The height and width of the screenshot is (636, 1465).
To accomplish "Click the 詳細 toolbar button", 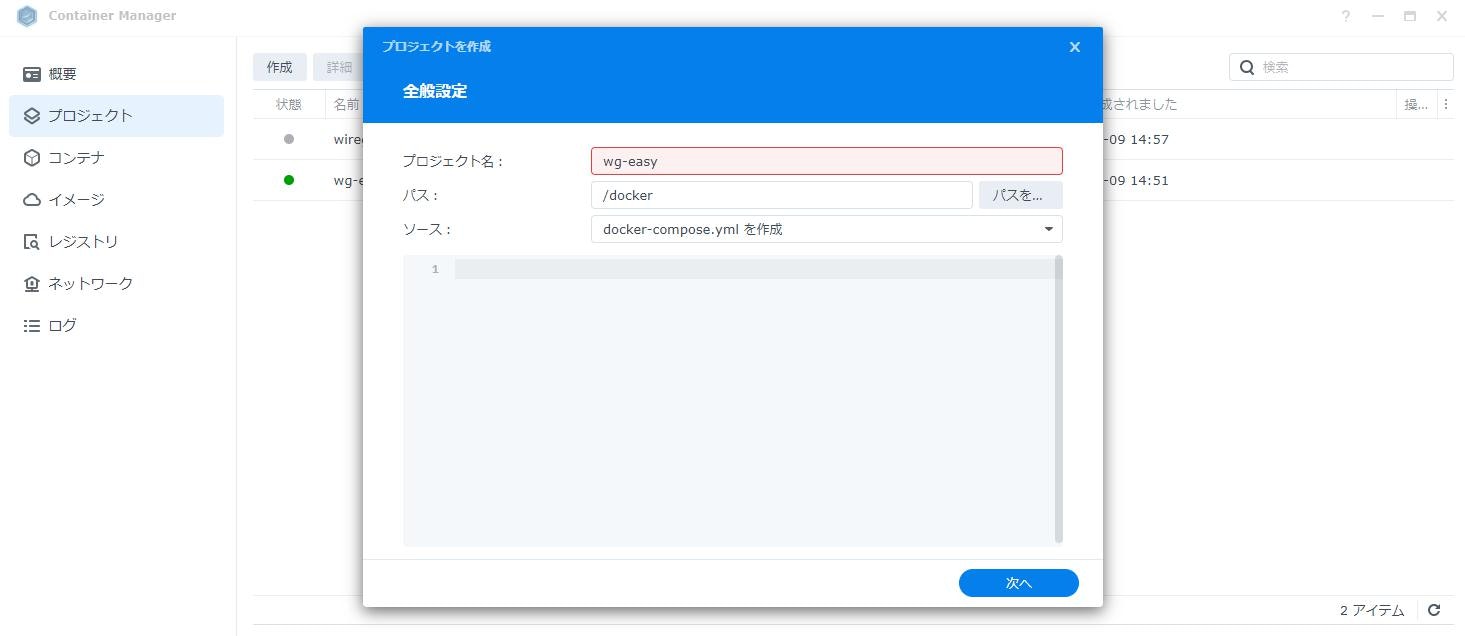I will point(338,67).
